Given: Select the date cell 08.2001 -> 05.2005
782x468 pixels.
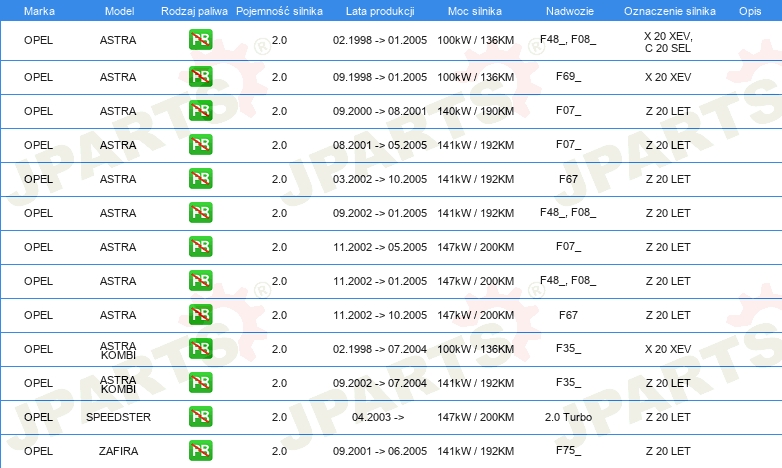Looking at the screenshot, I should click(x=380, y=145).
